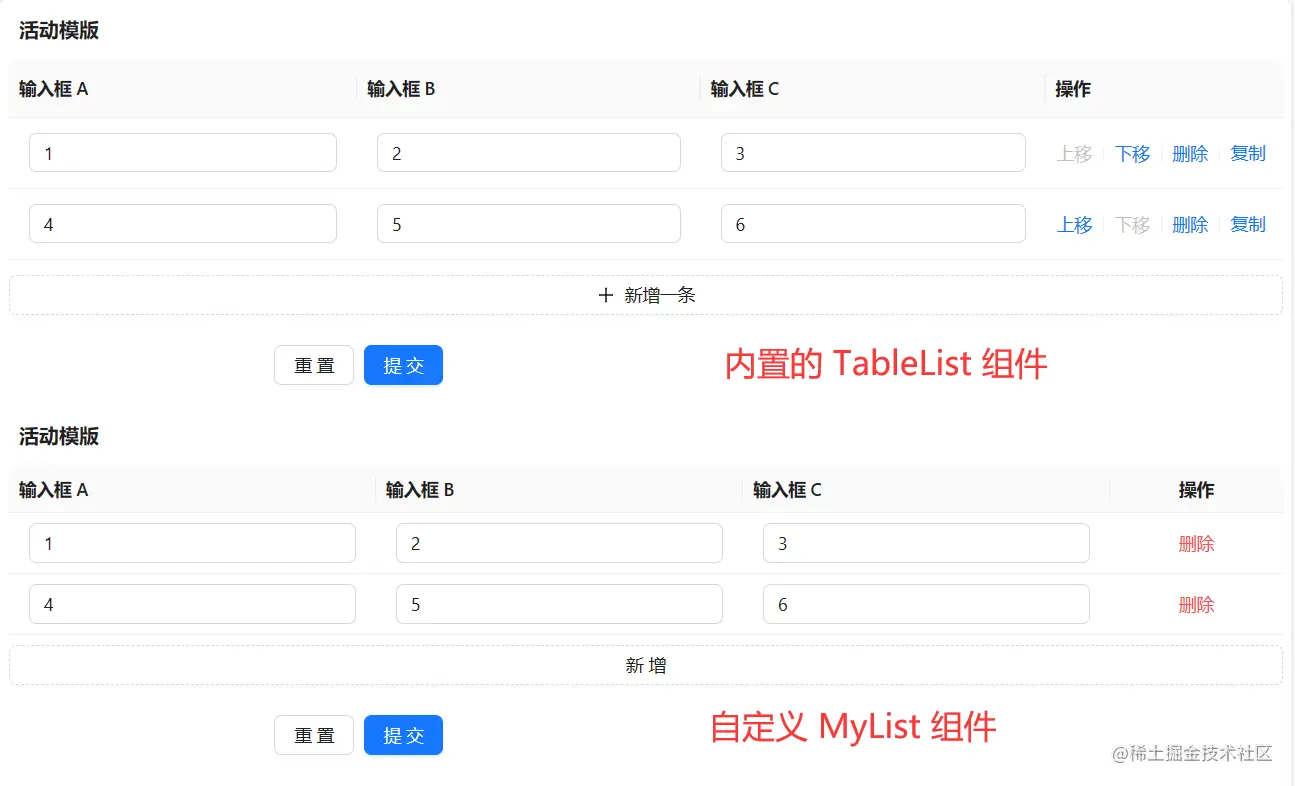Click red 删除 in MyList row with value 4

[1196, 605]
